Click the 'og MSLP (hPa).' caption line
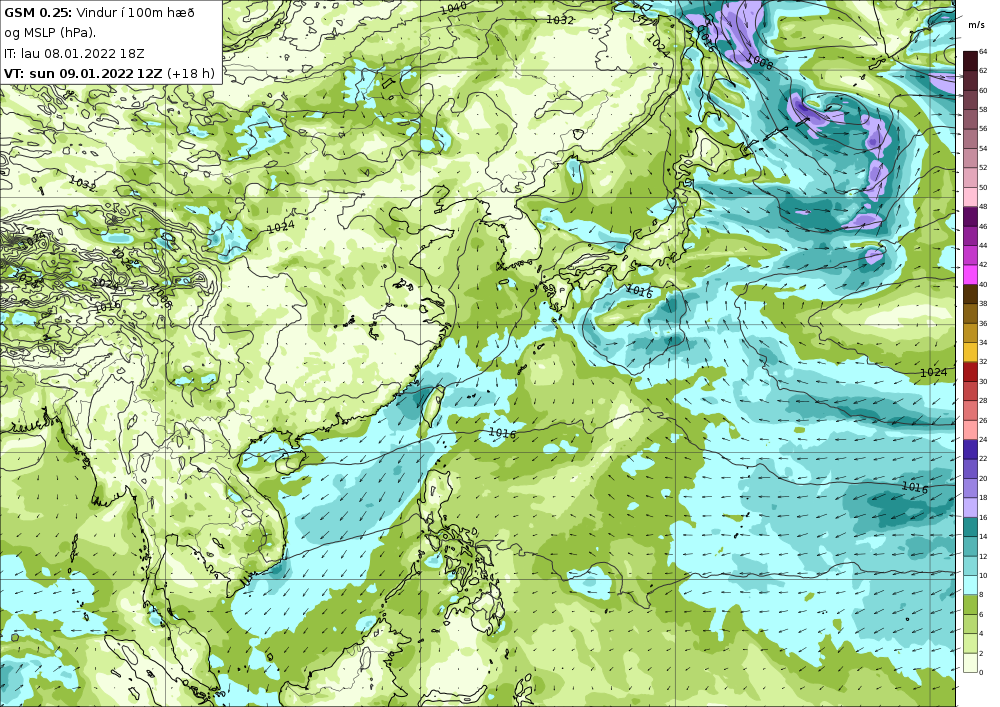The width and height of the screenshot is (1000, 707). click(x=50, y=33)
